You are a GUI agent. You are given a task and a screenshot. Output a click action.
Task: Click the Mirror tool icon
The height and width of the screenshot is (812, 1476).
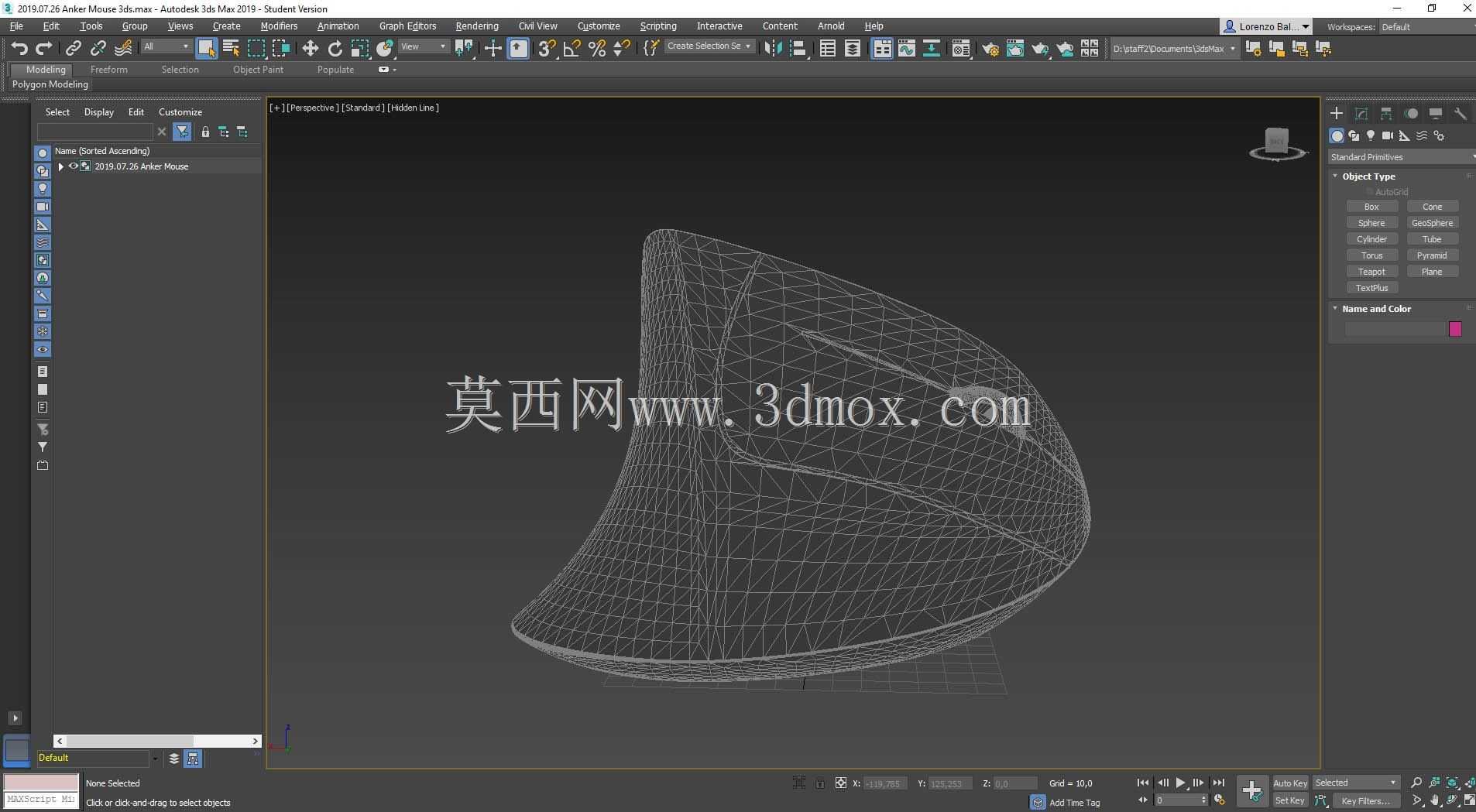pos(773,48)
